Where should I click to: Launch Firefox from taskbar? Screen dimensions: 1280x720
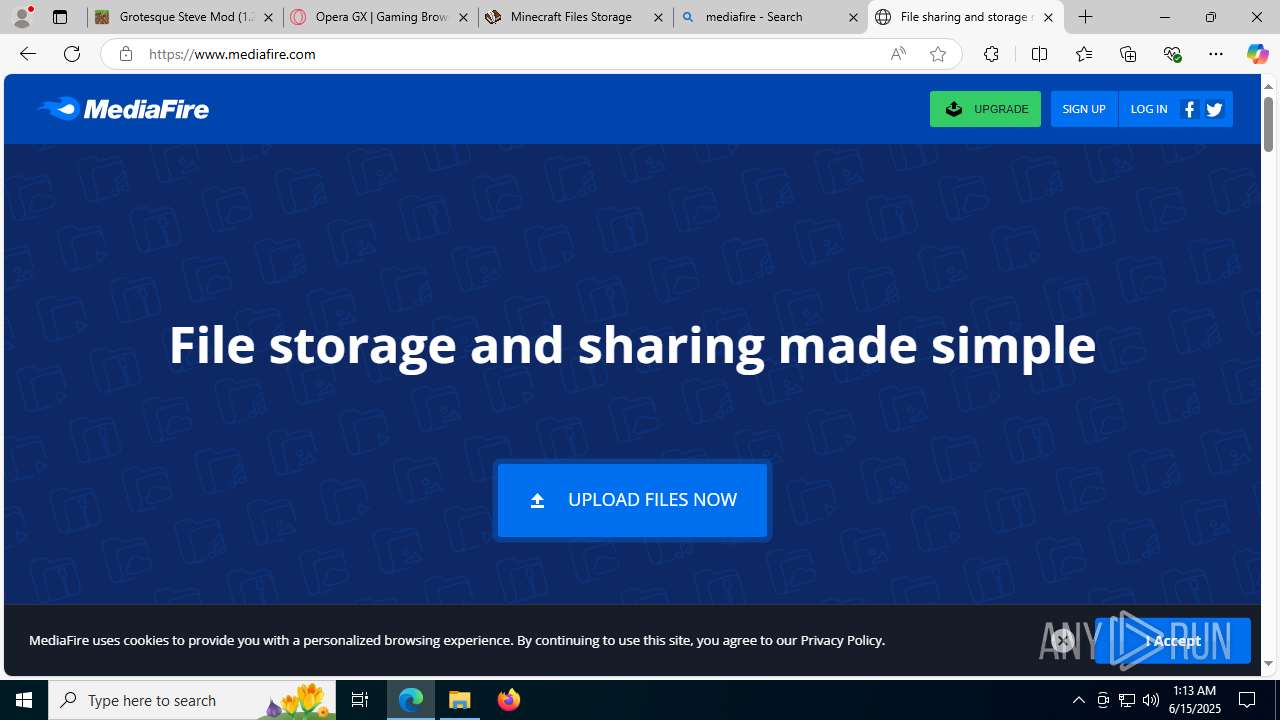coord(508,700)
